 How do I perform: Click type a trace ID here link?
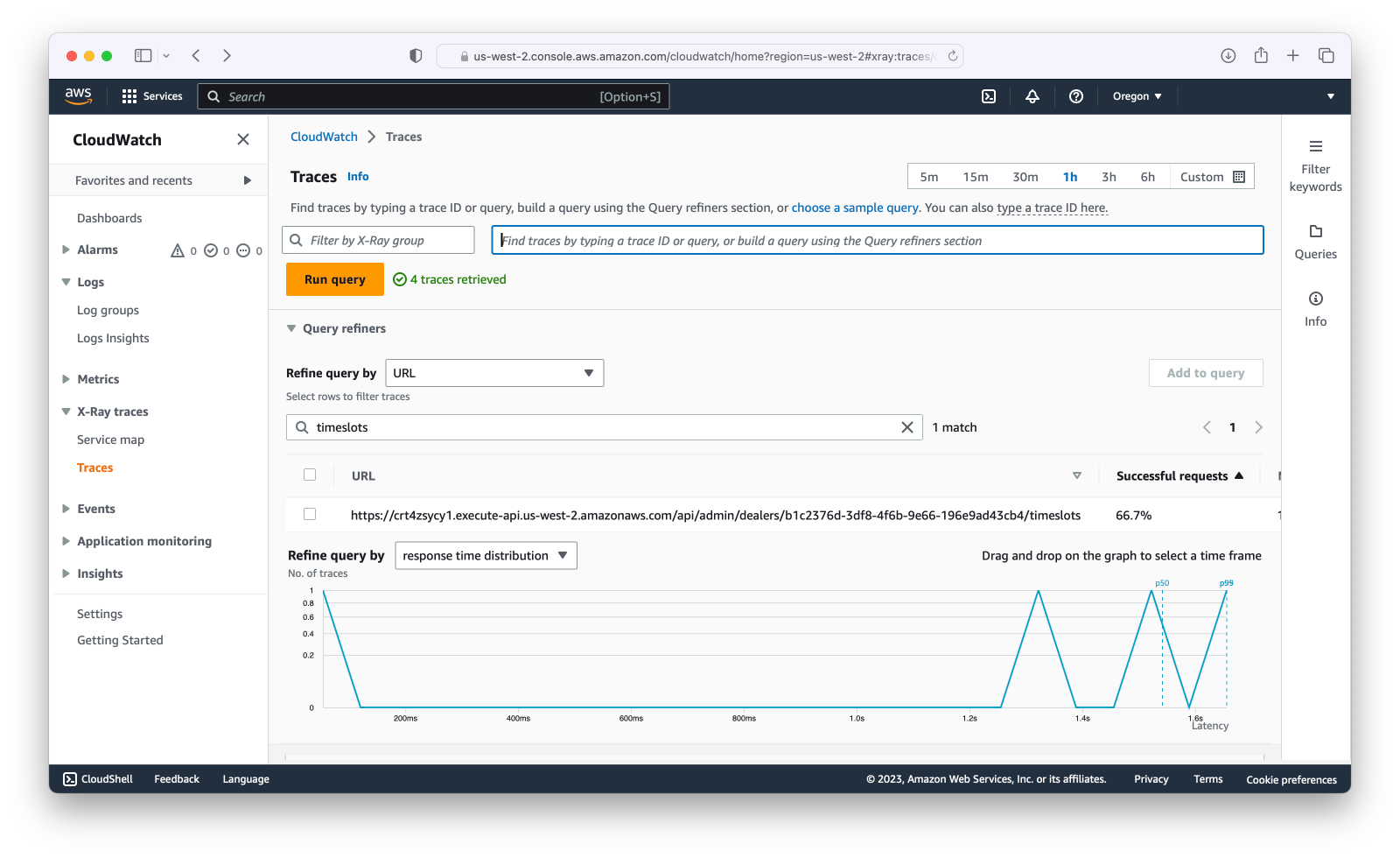pyautogui.click(x=1053, y=207)
